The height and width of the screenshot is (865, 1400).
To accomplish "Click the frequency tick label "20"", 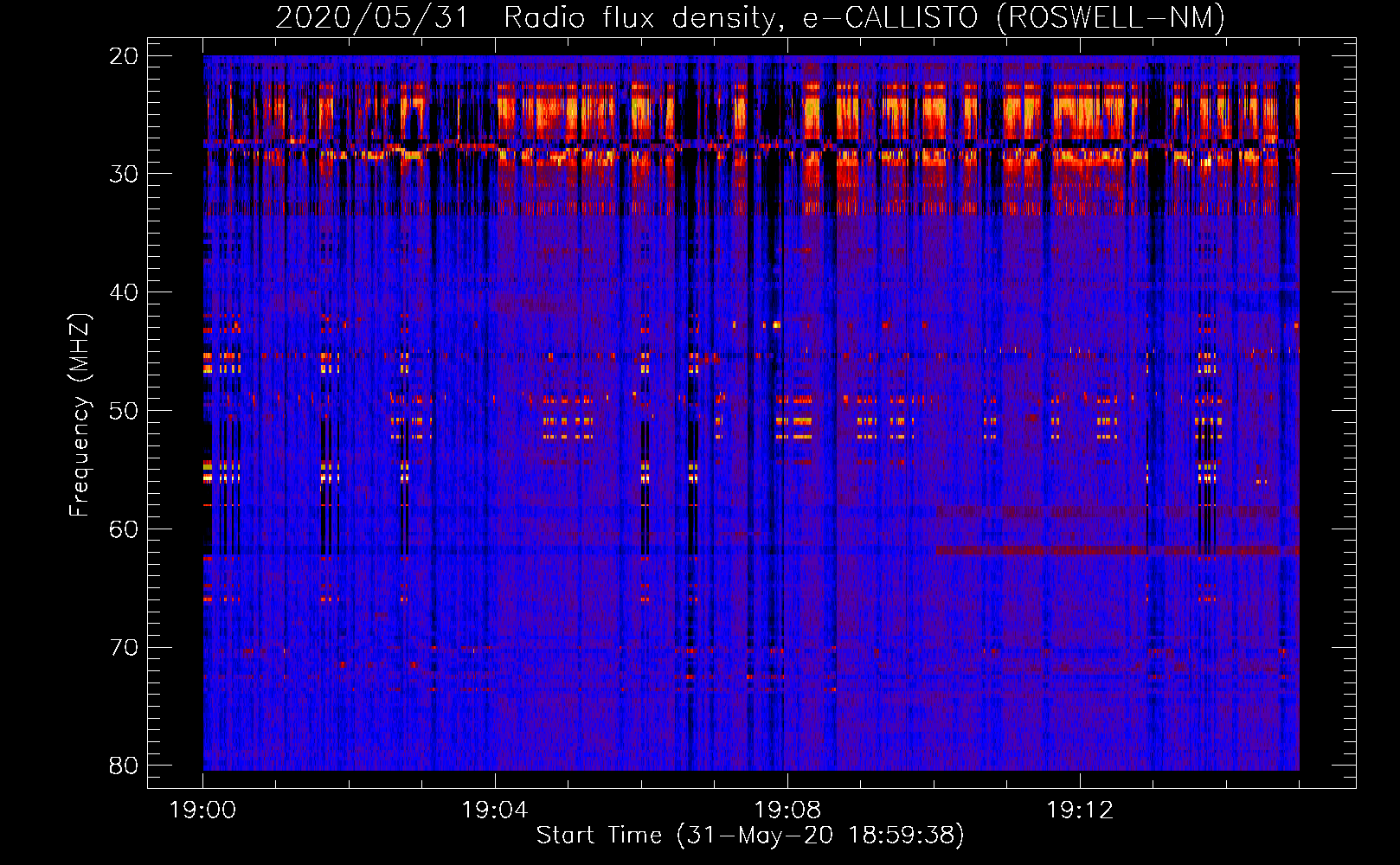I will tap(125, 56).
